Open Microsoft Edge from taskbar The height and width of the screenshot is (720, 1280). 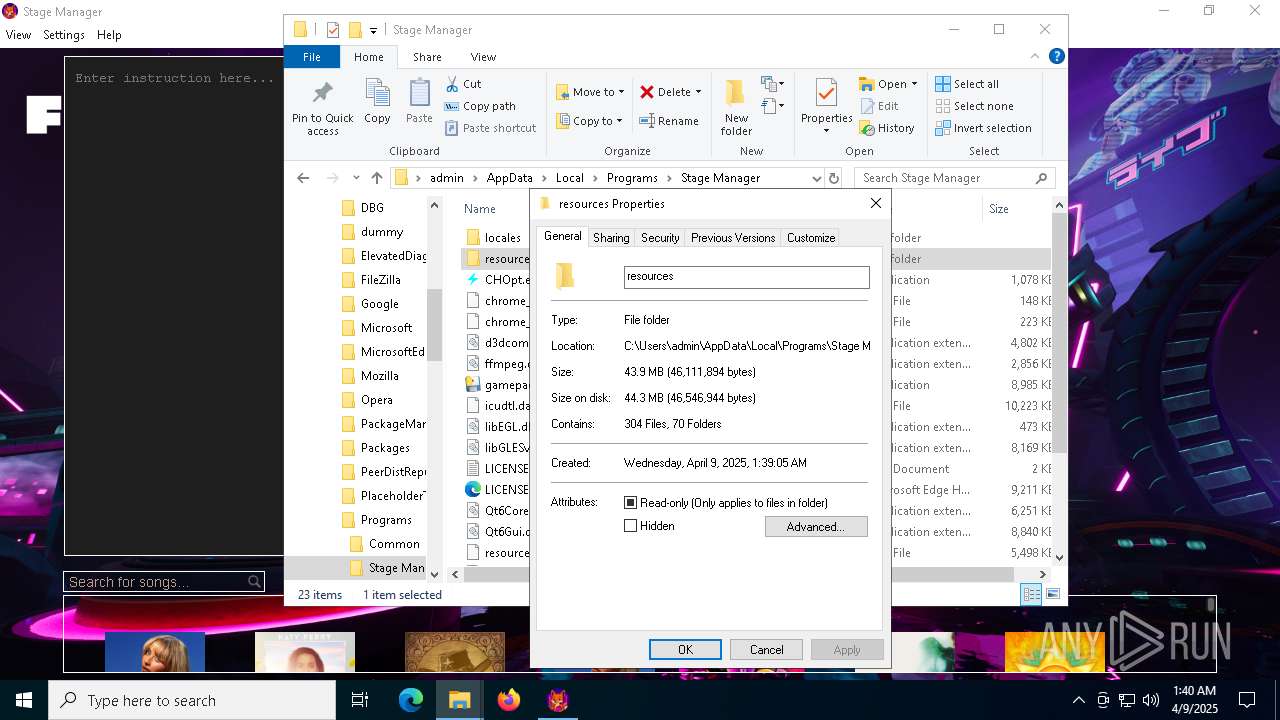[x=411, y=700]
